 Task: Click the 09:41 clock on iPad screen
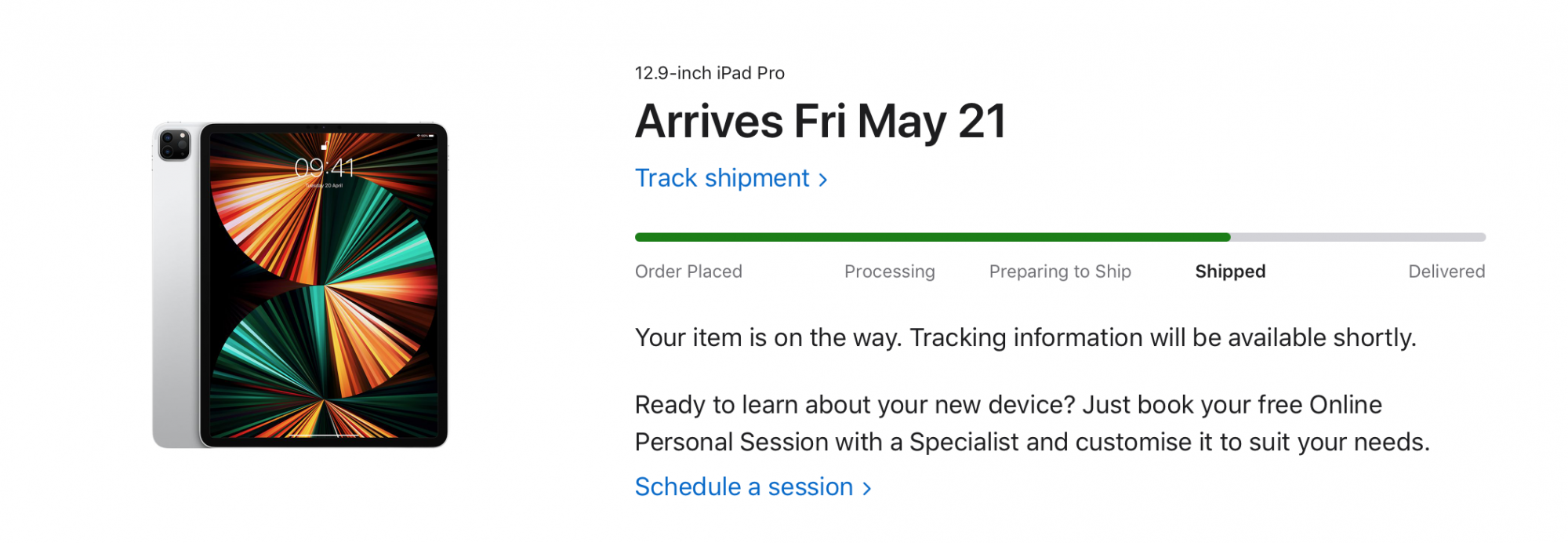[x=324, y=167]
